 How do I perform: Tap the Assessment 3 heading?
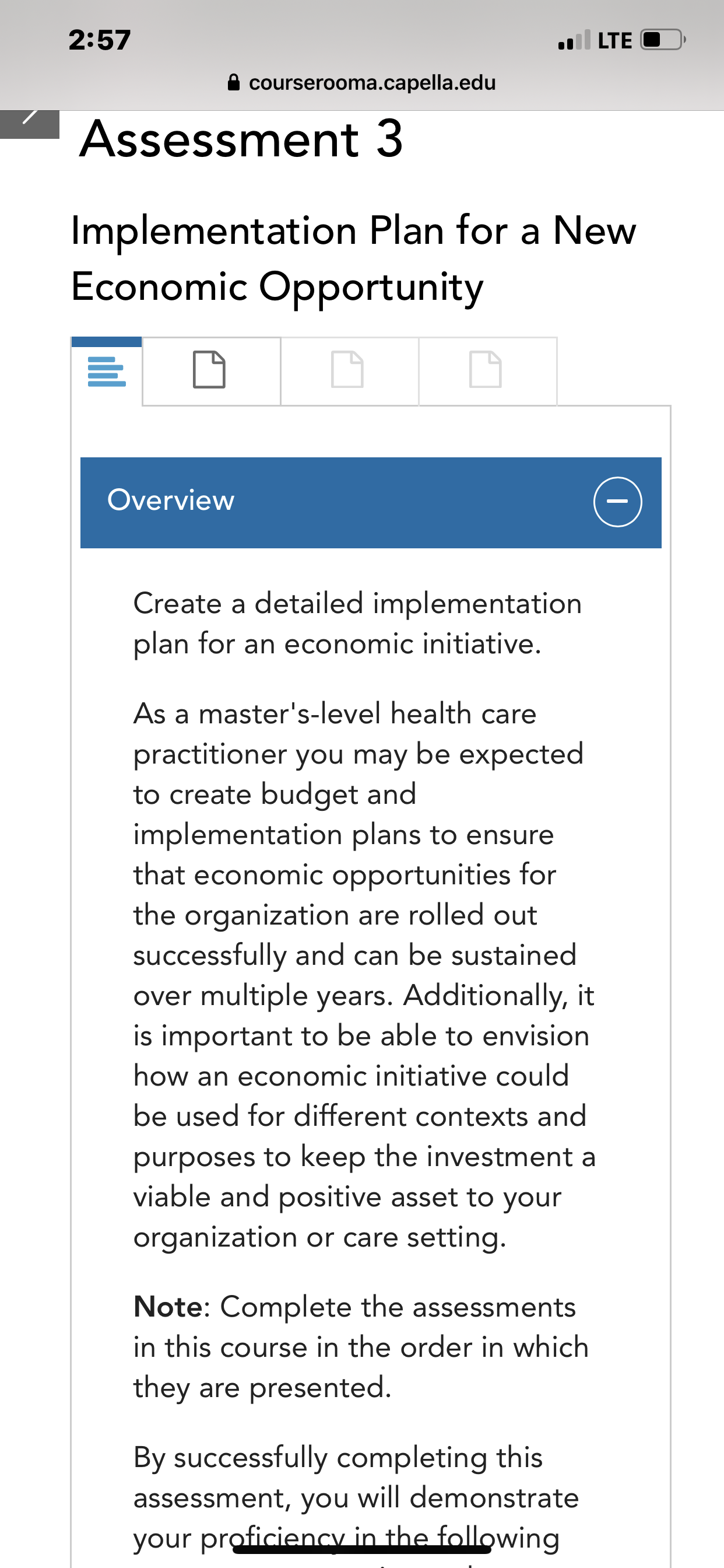pos(241,139)
